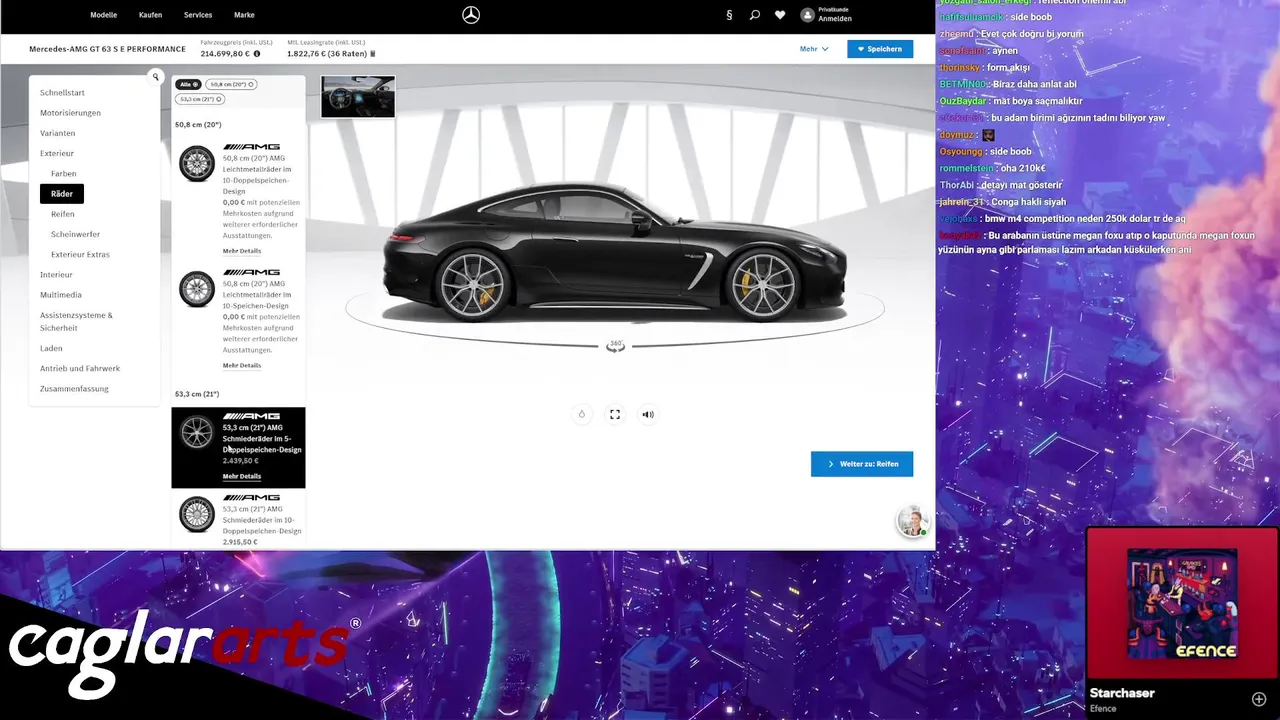This screenshot has width=1280, height=720.
Task: Open Mehr Details for 10-Doppelspeichen wheels
Action: (241, 251)
